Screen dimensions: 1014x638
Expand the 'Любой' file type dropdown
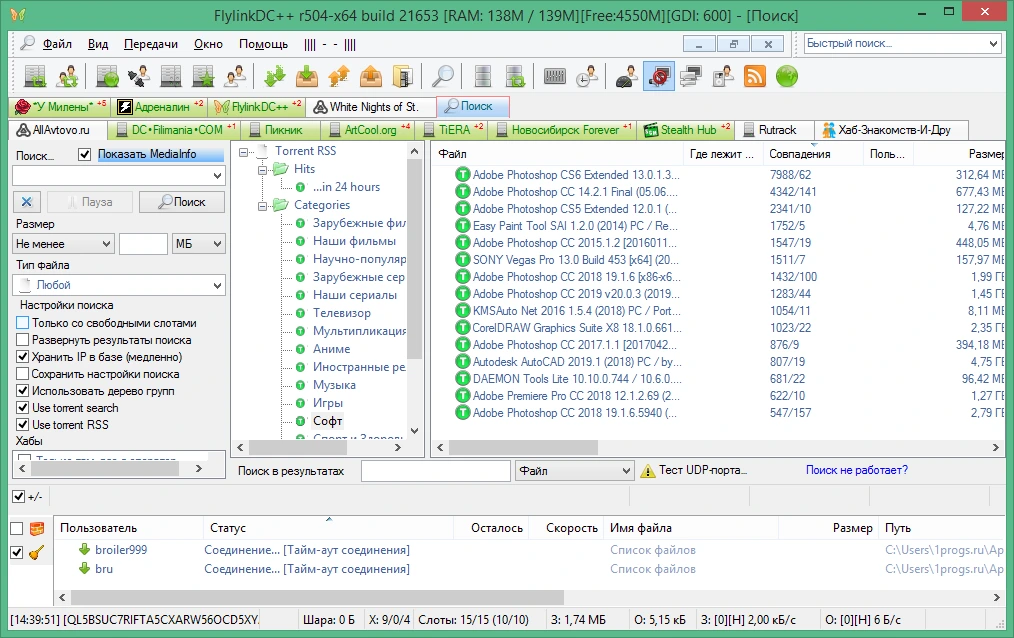tap(119, 285)
